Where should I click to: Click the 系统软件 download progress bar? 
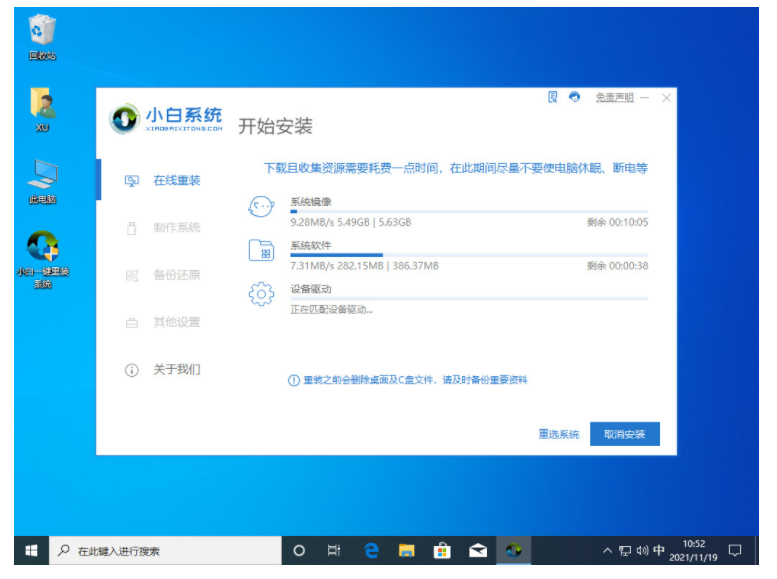point(468,255)
